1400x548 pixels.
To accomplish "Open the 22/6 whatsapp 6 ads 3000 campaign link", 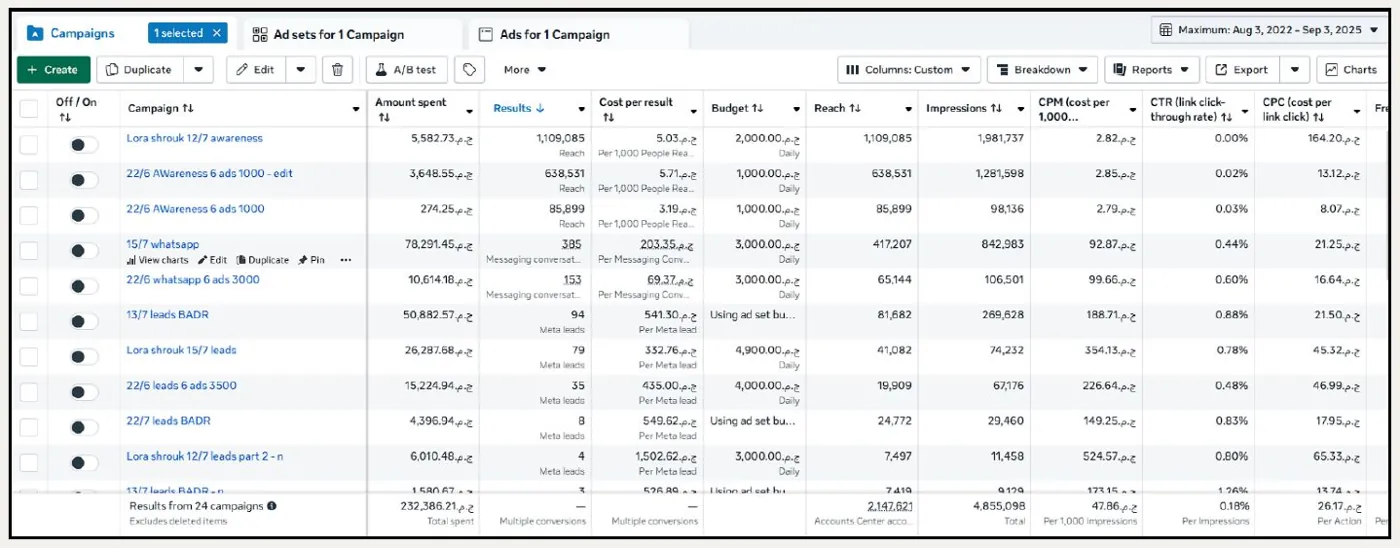I will (x=192, y=279).
